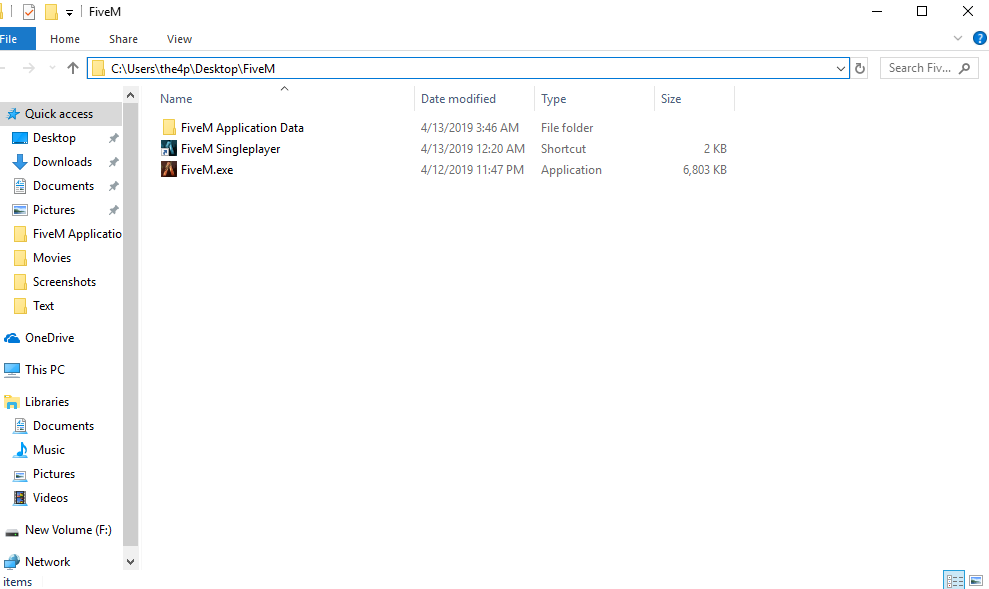The width and height of the screenshot is (989, 589).
Task: Open the address bar history dropdown
Action: tap(841, 68)
